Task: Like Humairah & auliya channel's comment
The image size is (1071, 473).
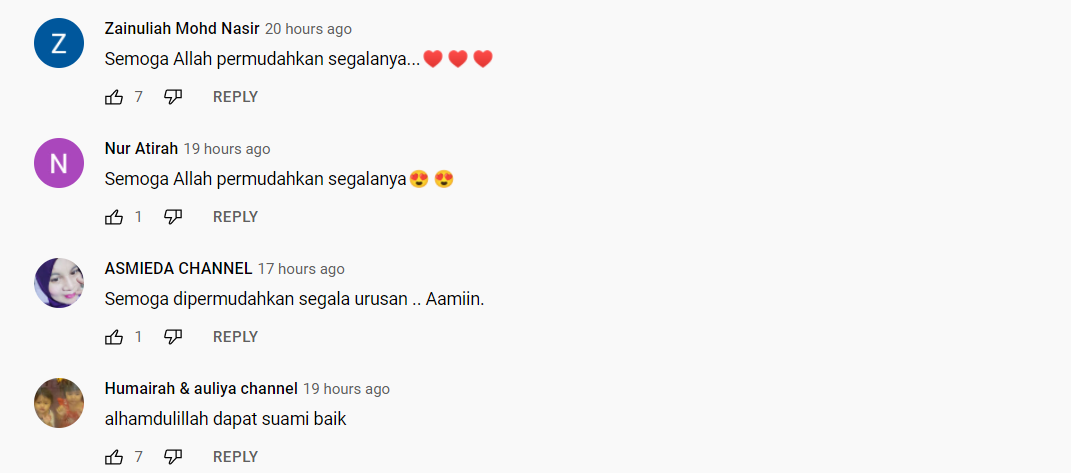Action: coord(114,457)
